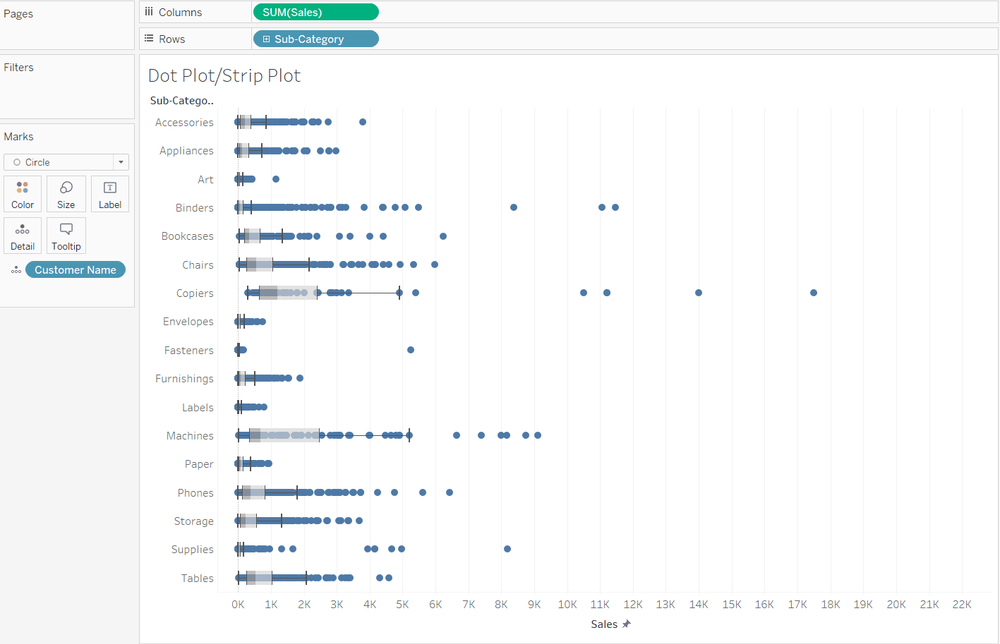Click the Copiers row label
This screenshot has height=644, width=1000.
[x=195, y=293]
